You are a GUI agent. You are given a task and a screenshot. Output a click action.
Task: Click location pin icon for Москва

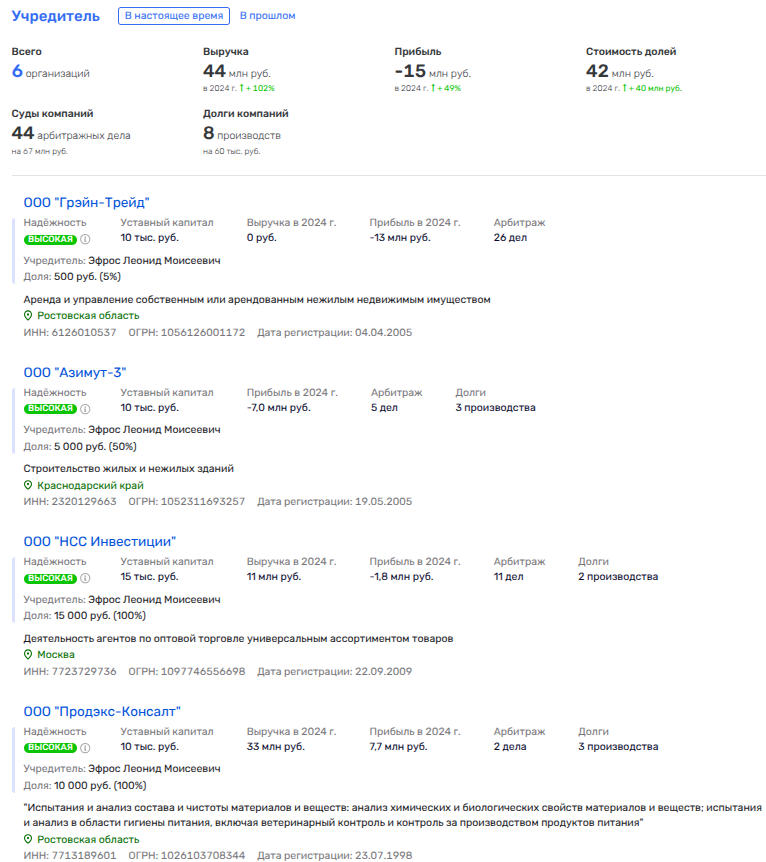tap(28, 655)
